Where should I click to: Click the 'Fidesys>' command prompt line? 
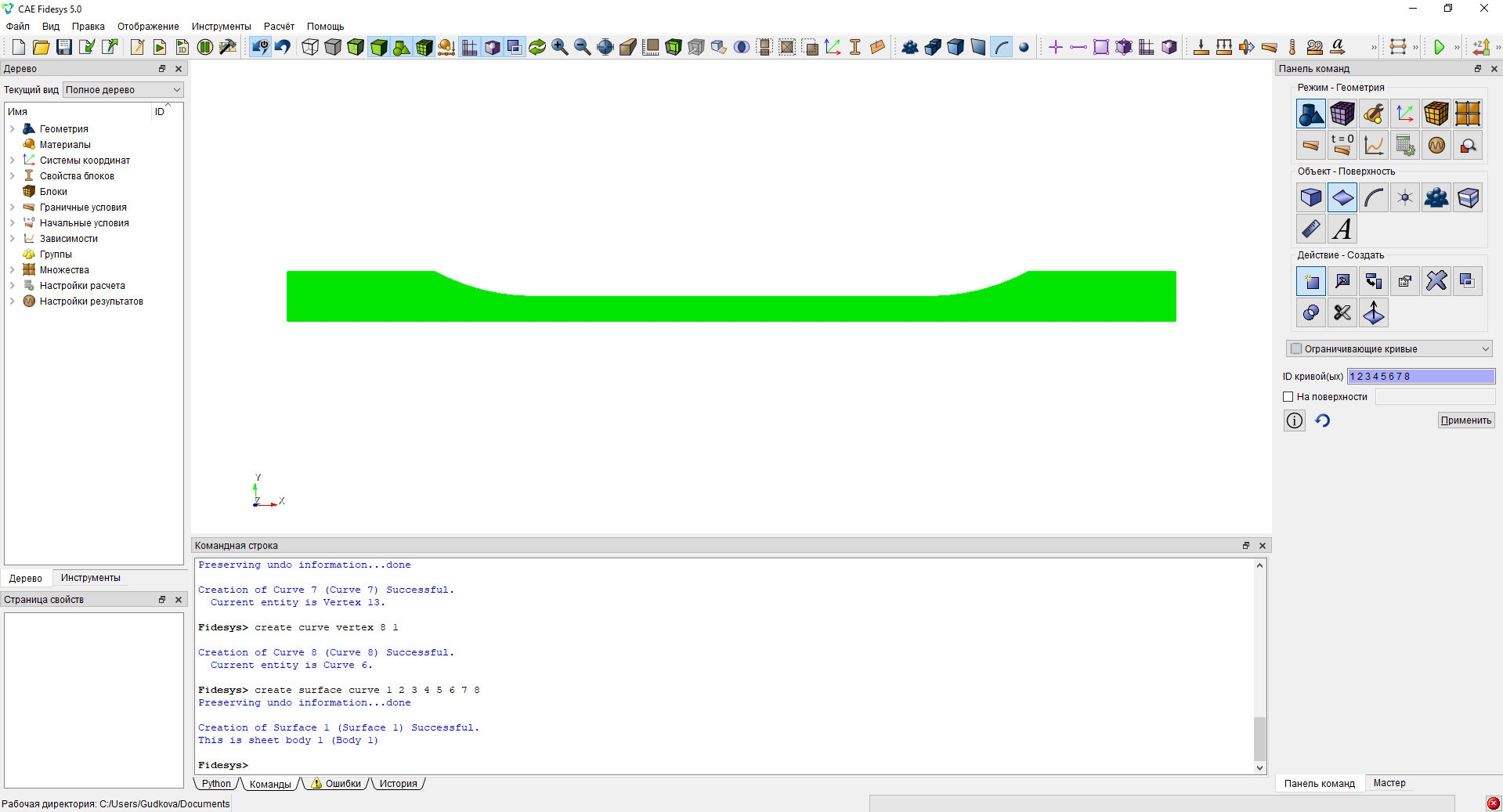click(x=223, y=765)
